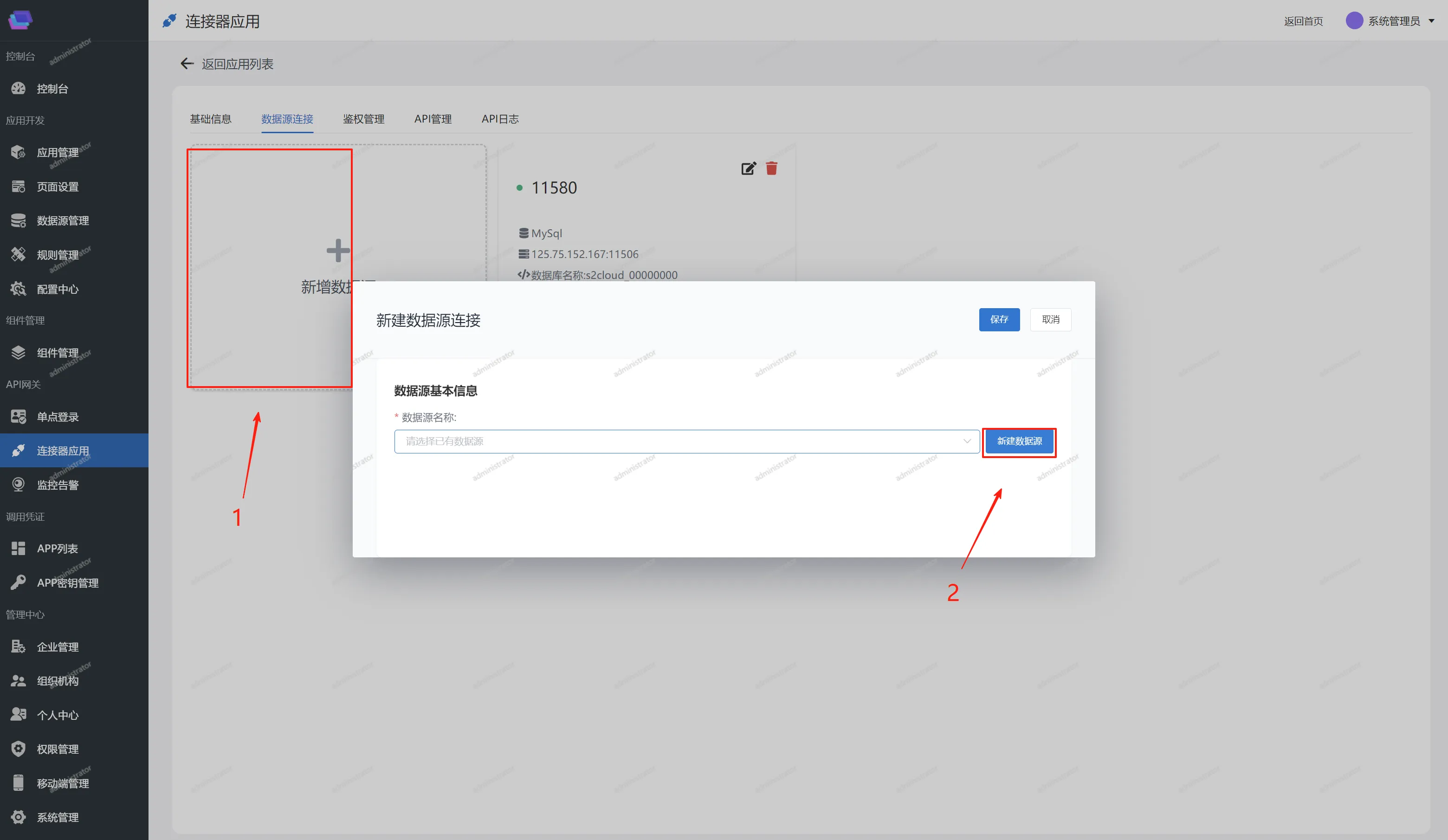Open 控制台 dashboard in sidebar
The image size is (1448, 840).
[52, 89]
